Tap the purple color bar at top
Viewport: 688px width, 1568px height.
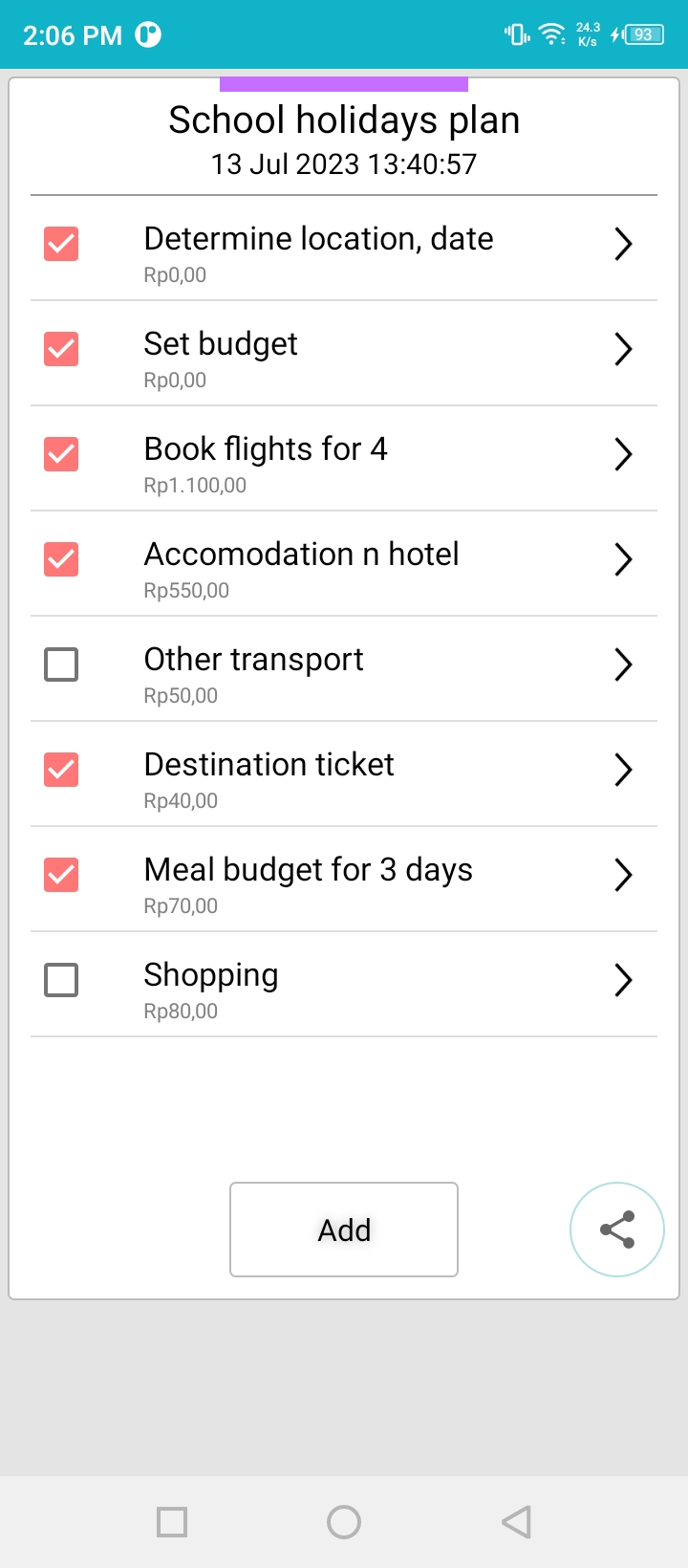point(344,84)
